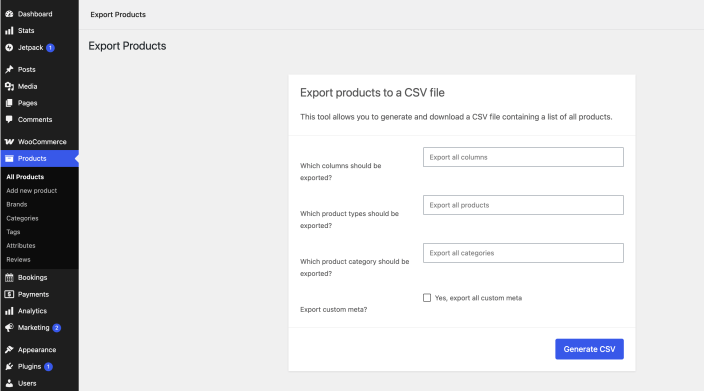Open the Jetpack menu
Image resolution: width=704 pixels, height=391 pixels.
click(x=40, y=48)
